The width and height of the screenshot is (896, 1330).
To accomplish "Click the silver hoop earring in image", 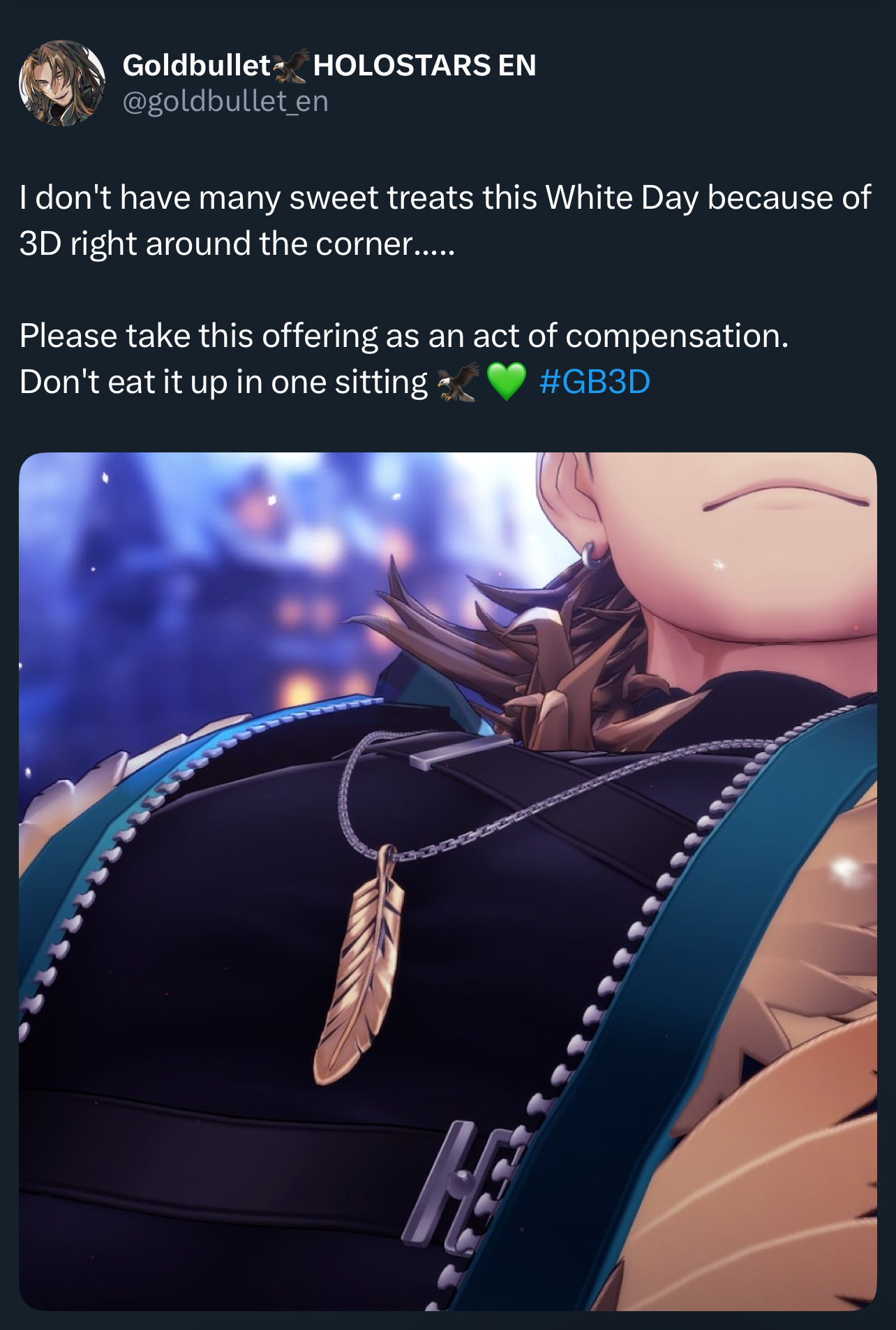I will pos(593,555).
